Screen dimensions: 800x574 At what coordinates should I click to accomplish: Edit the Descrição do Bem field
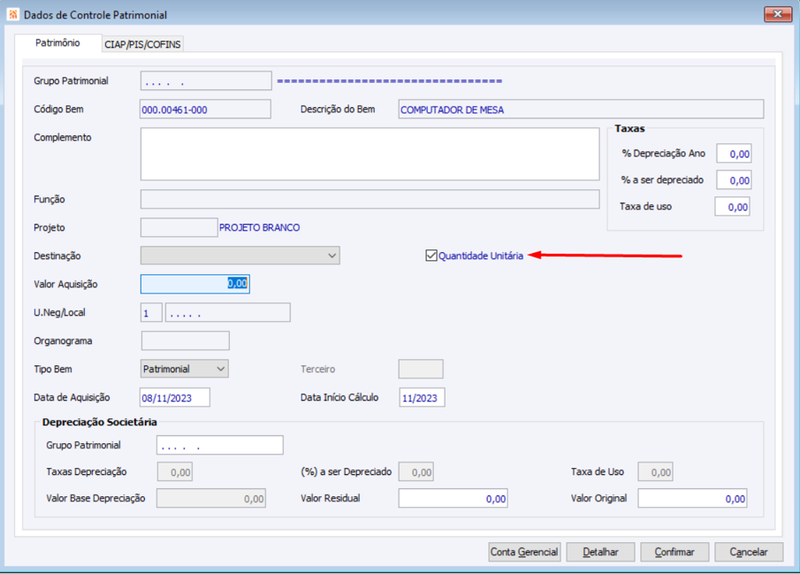pos(581,109)
